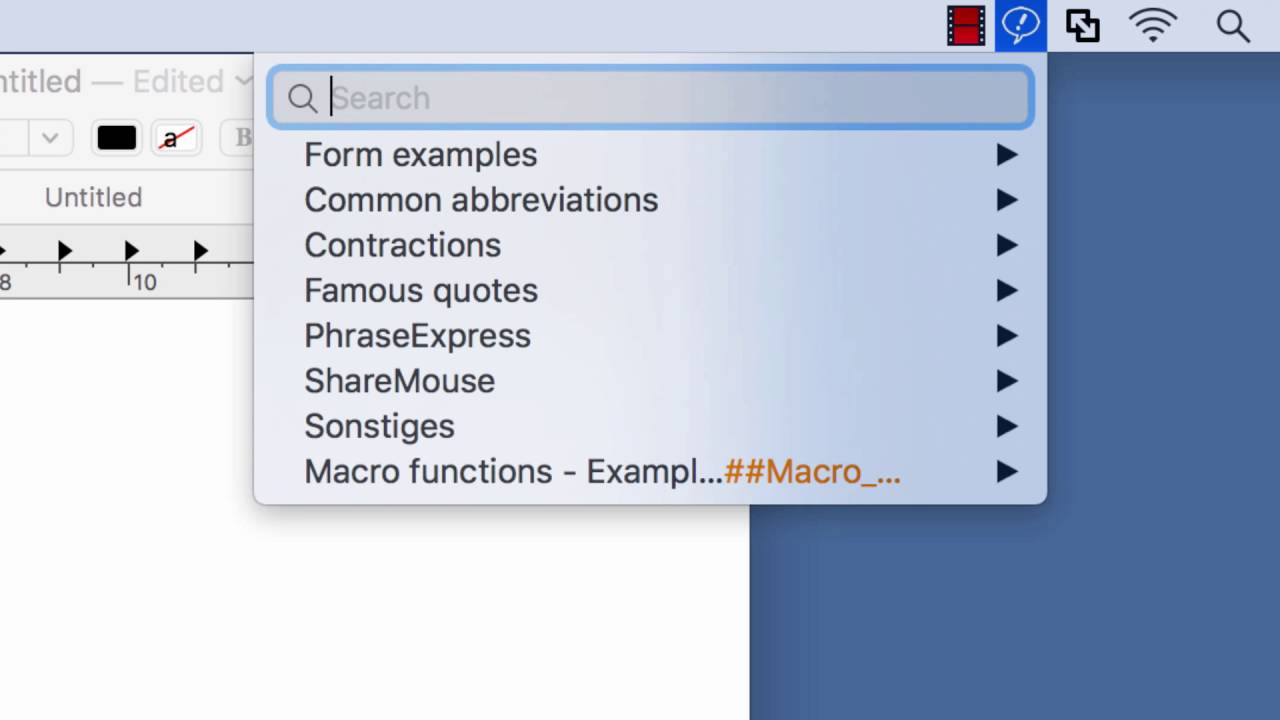Click the overlapping squares menu bar icon
Image resolution: width=1280 pixels, height=720 pixels.
1082,26
